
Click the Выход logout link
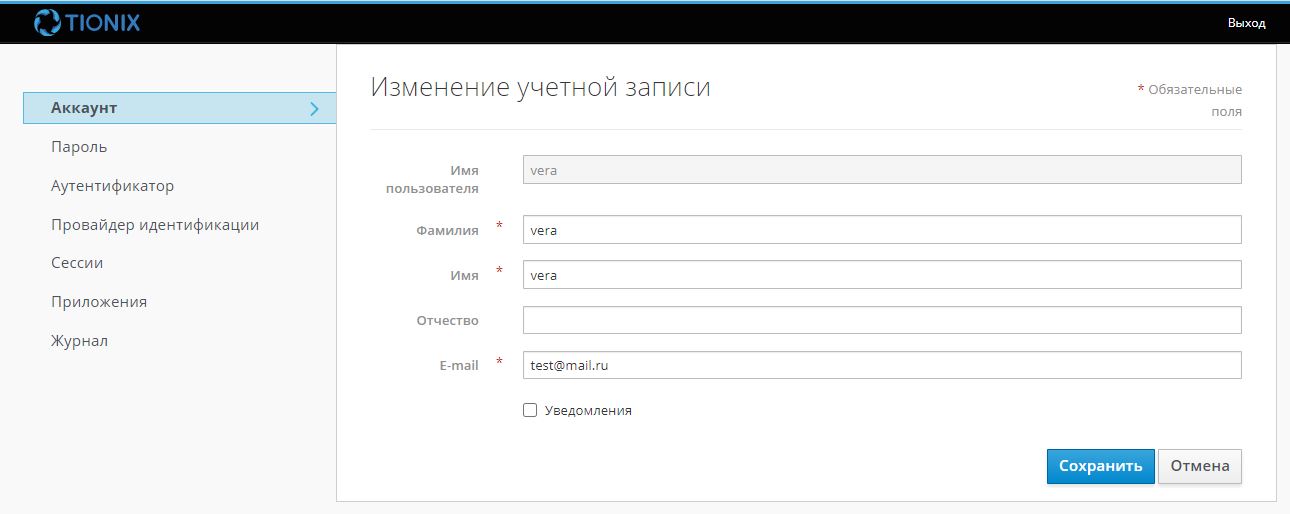(1246, 23)
